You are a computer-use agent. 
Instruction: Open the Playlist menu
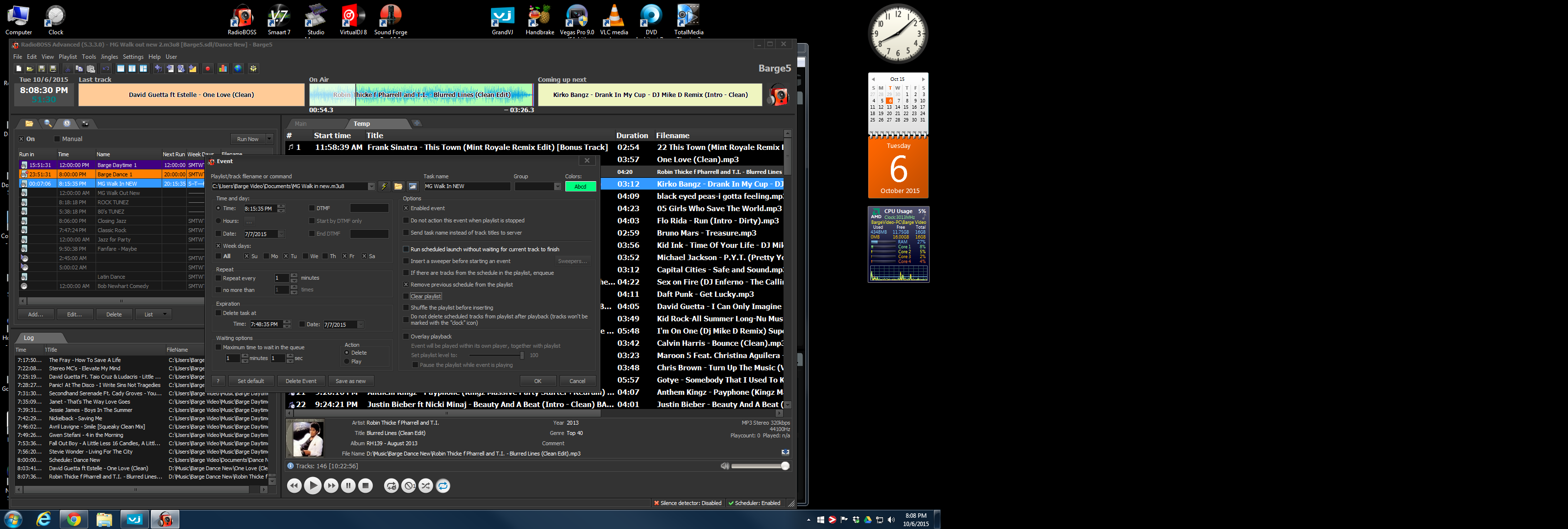pos(68,57)
